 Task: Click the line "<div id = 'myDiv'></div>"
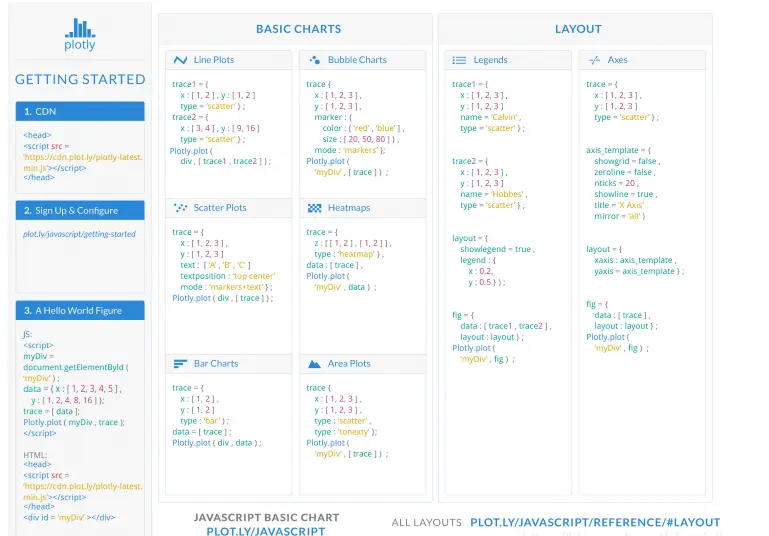69,517
